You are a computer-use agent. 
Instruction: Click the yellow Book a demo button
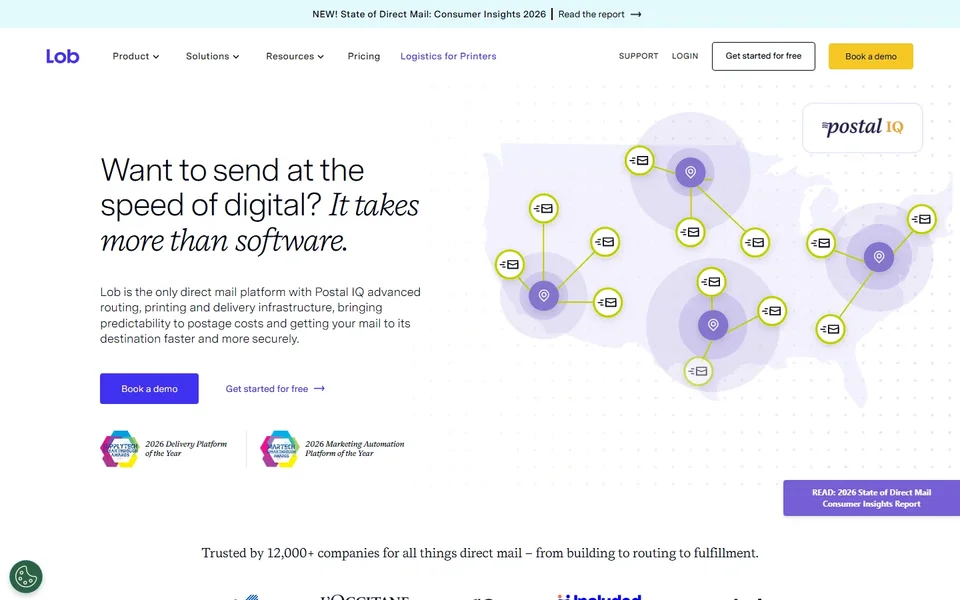pyautogui.click(x=871, y=56)
